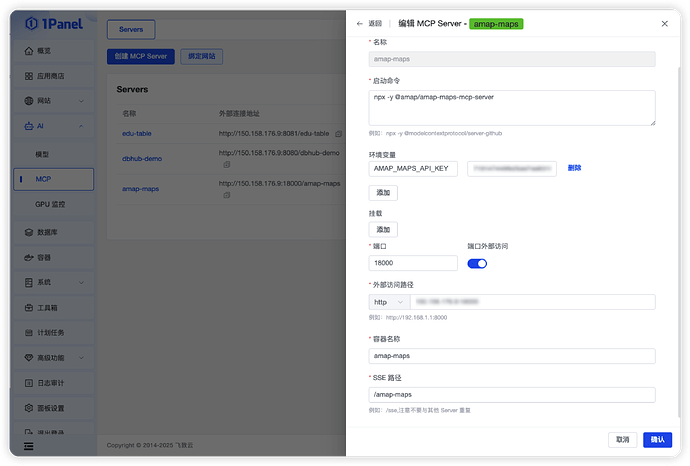Click the 名称 column header
This screenshot has height=466, width=690.
[129, 114]
